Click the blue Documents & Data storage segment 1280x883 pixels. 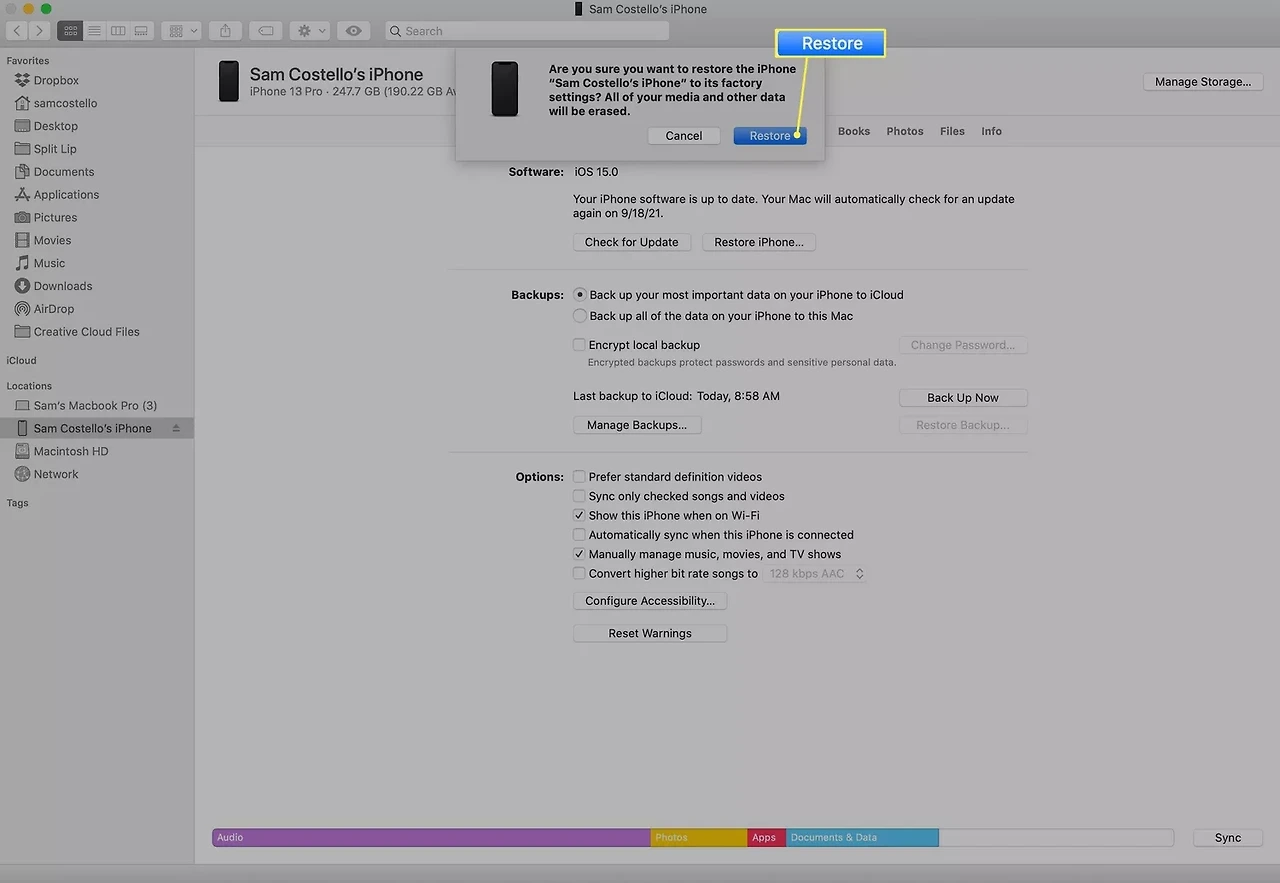[x=862, y=838]
